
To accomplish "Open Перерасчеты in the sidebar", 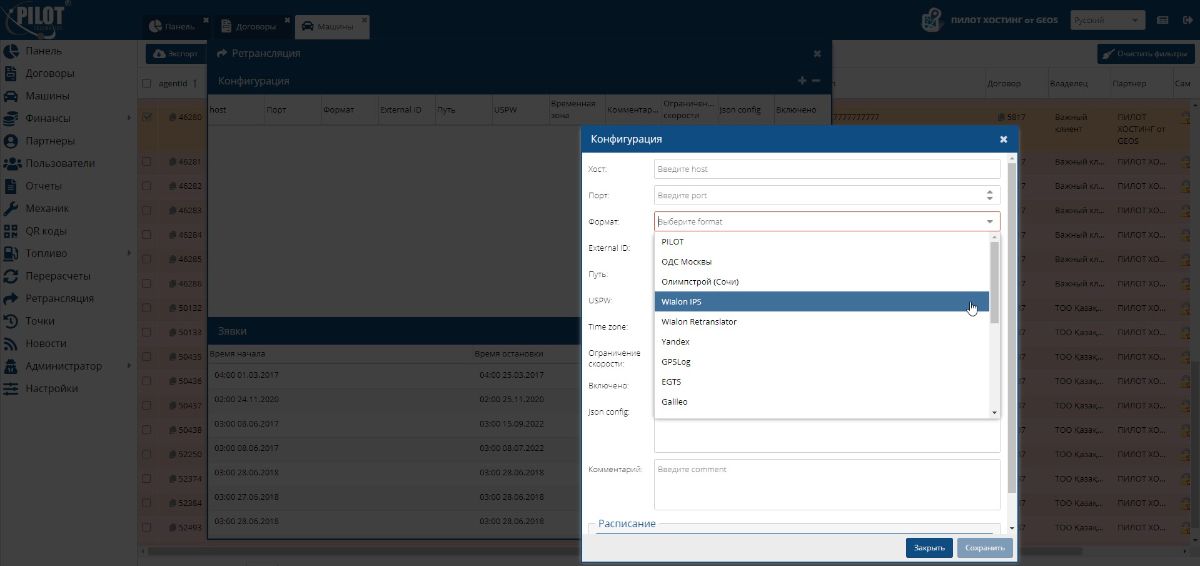I will click(x=58, y=276).
